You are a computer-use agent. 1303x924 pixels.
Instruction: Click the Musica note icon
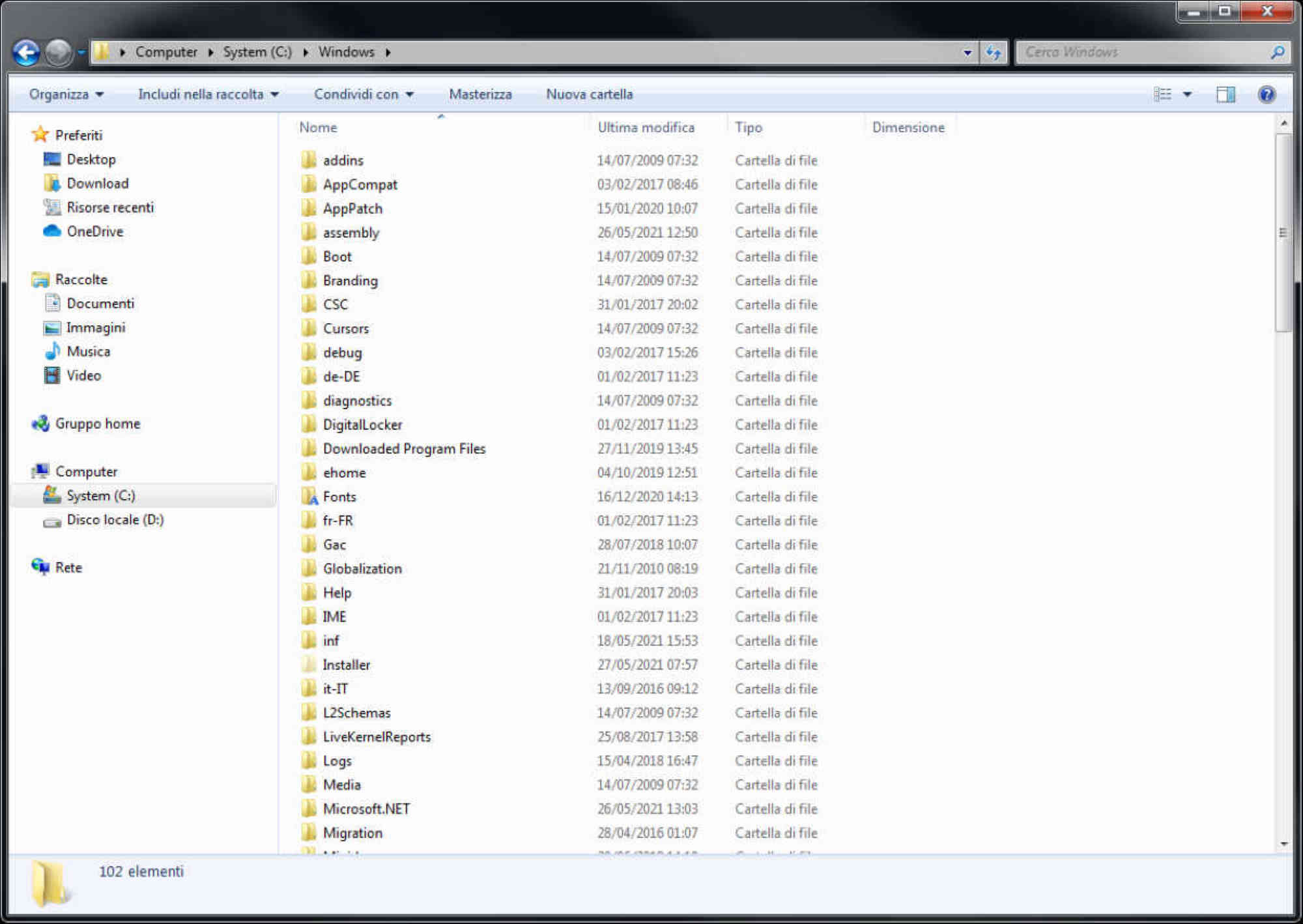[51, 352]
